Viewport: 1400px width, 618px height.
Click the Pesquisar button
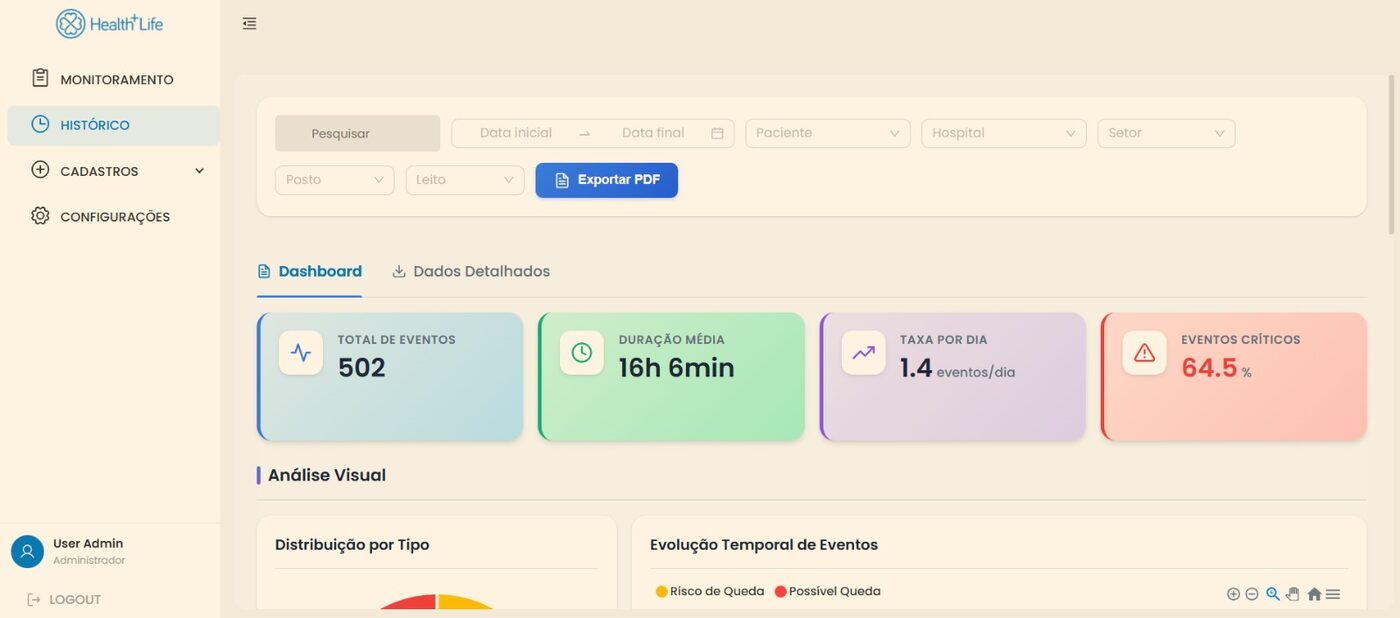(357, 133)
